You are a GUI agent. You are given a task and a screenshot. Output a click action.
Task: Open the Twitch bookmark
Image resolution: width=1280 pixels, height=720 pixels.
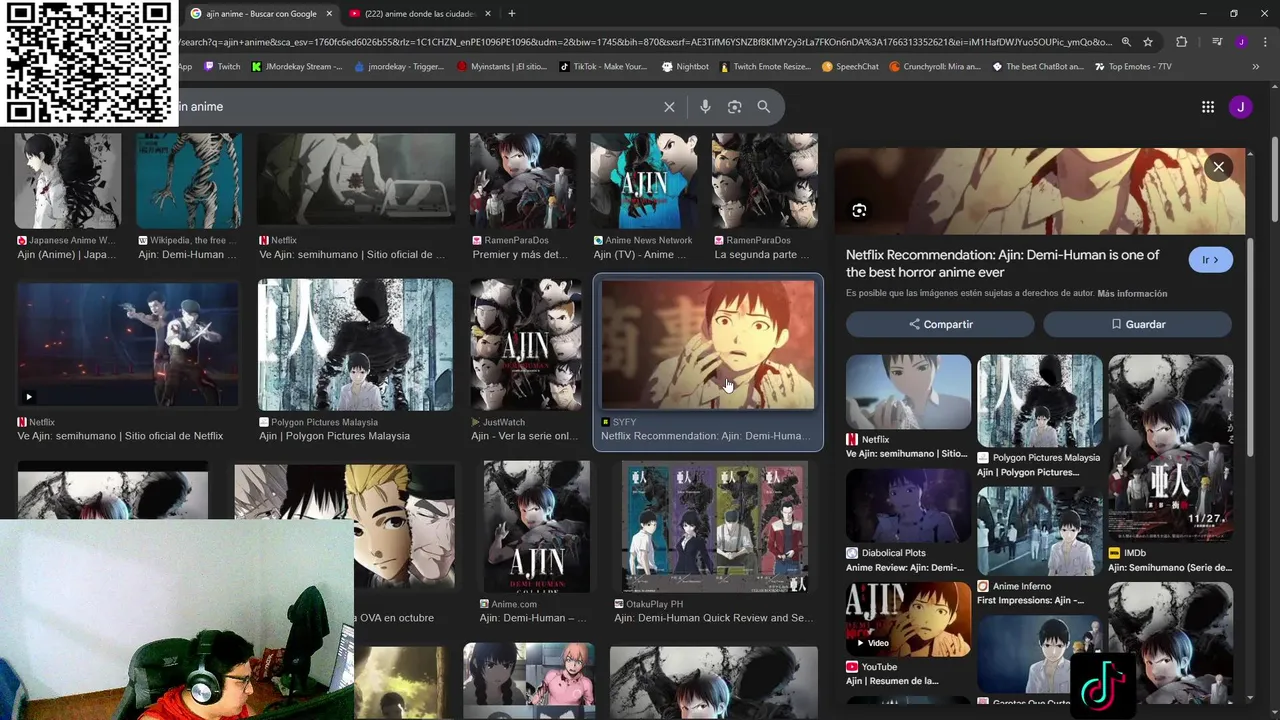[x=222, y=67]
